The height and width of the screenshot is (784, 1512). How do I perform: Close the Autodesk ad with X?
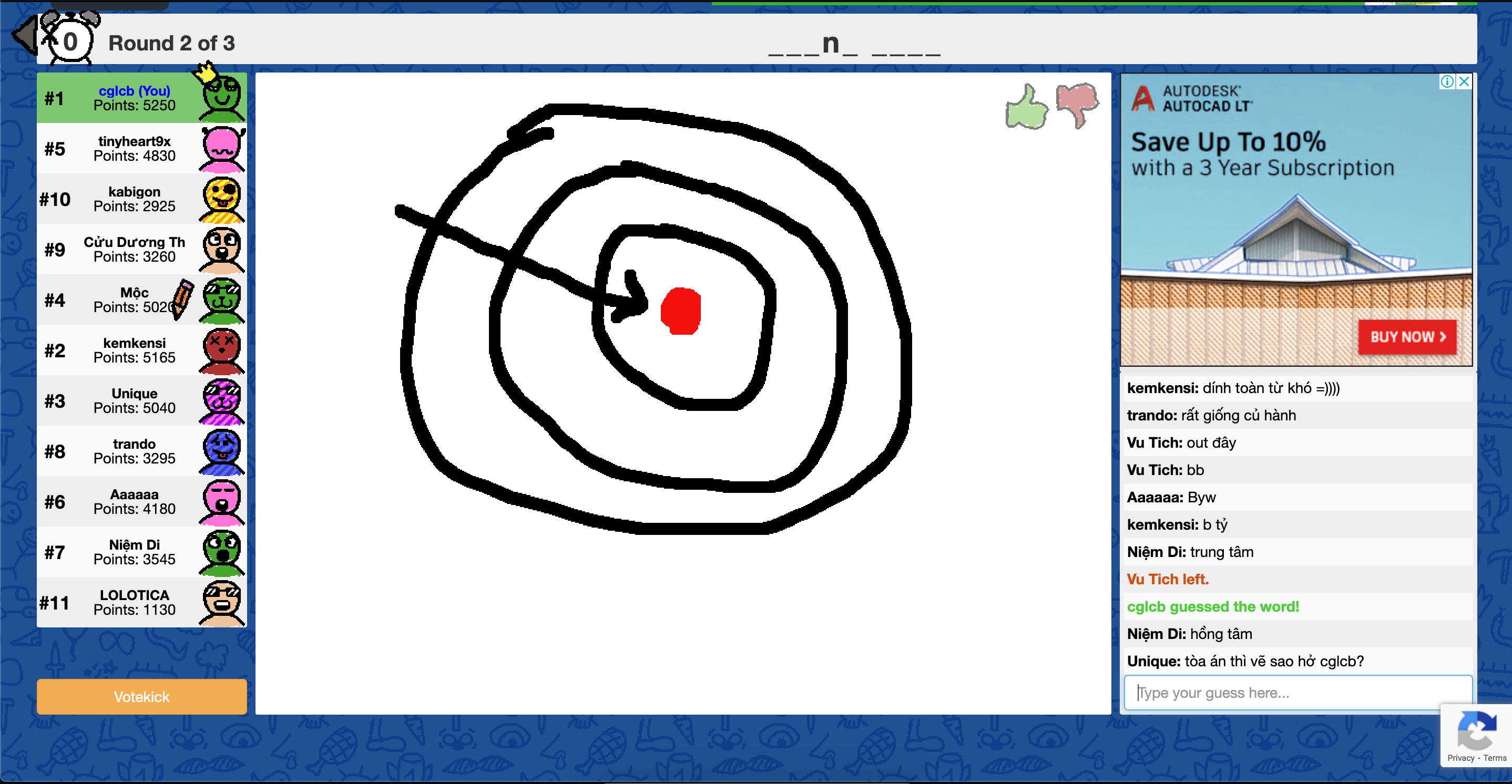click(1464, 81)
